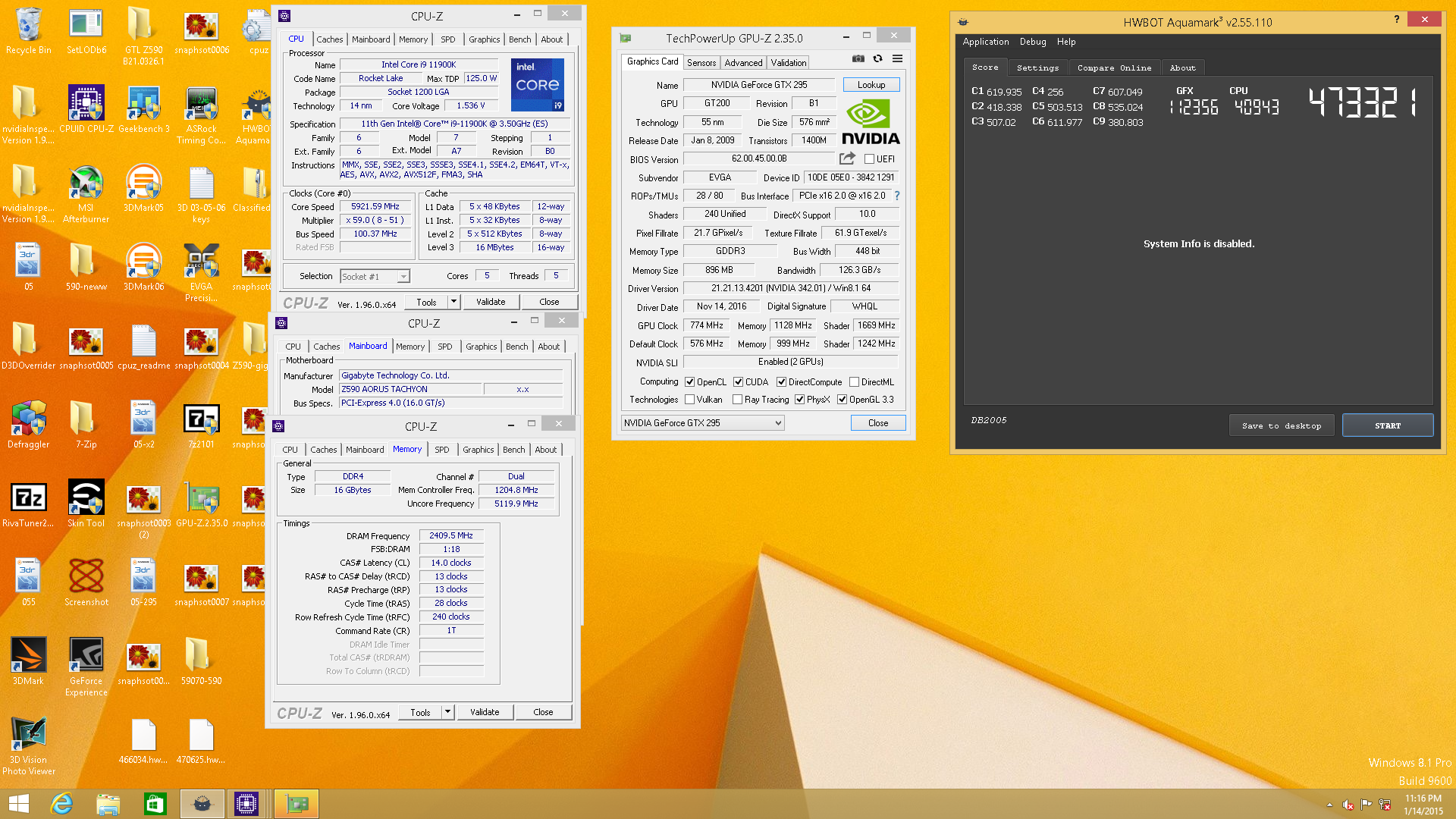The height and width of the screenshot is (819, 1456).
Task: Open the CPUID CPU-Z desktop shortcut
Action: pos(86,109)
